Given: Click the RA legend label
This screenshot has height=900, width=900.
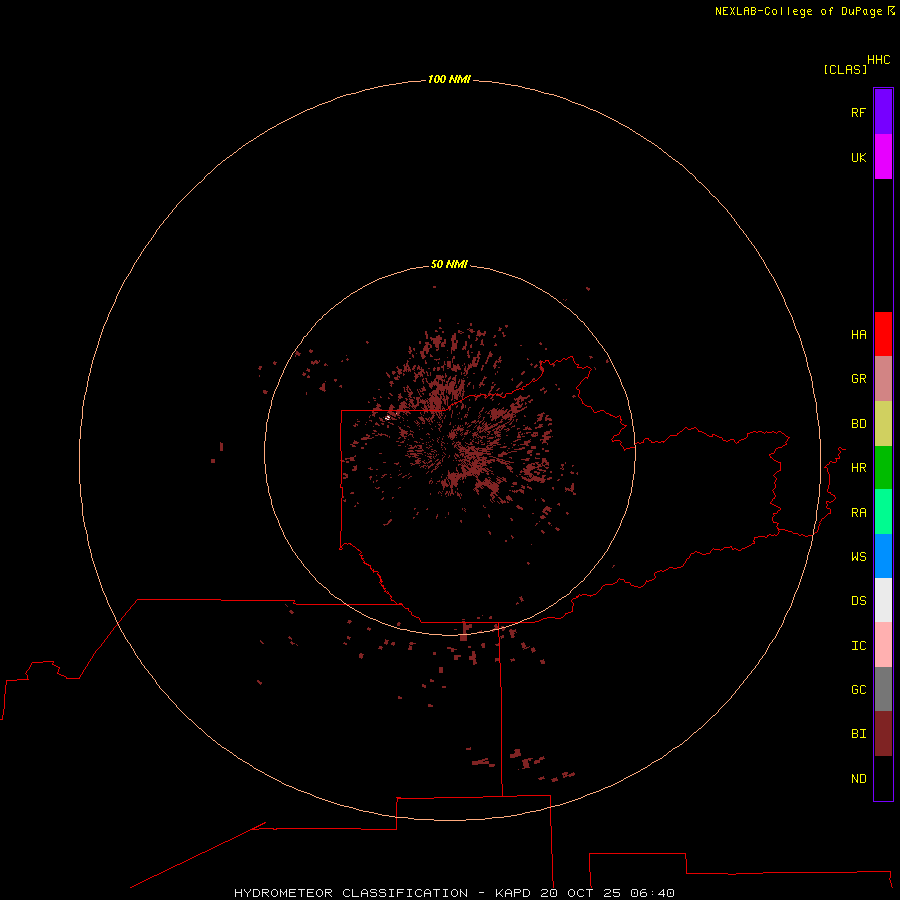Looking at the screenshot, I should [858, 513].
